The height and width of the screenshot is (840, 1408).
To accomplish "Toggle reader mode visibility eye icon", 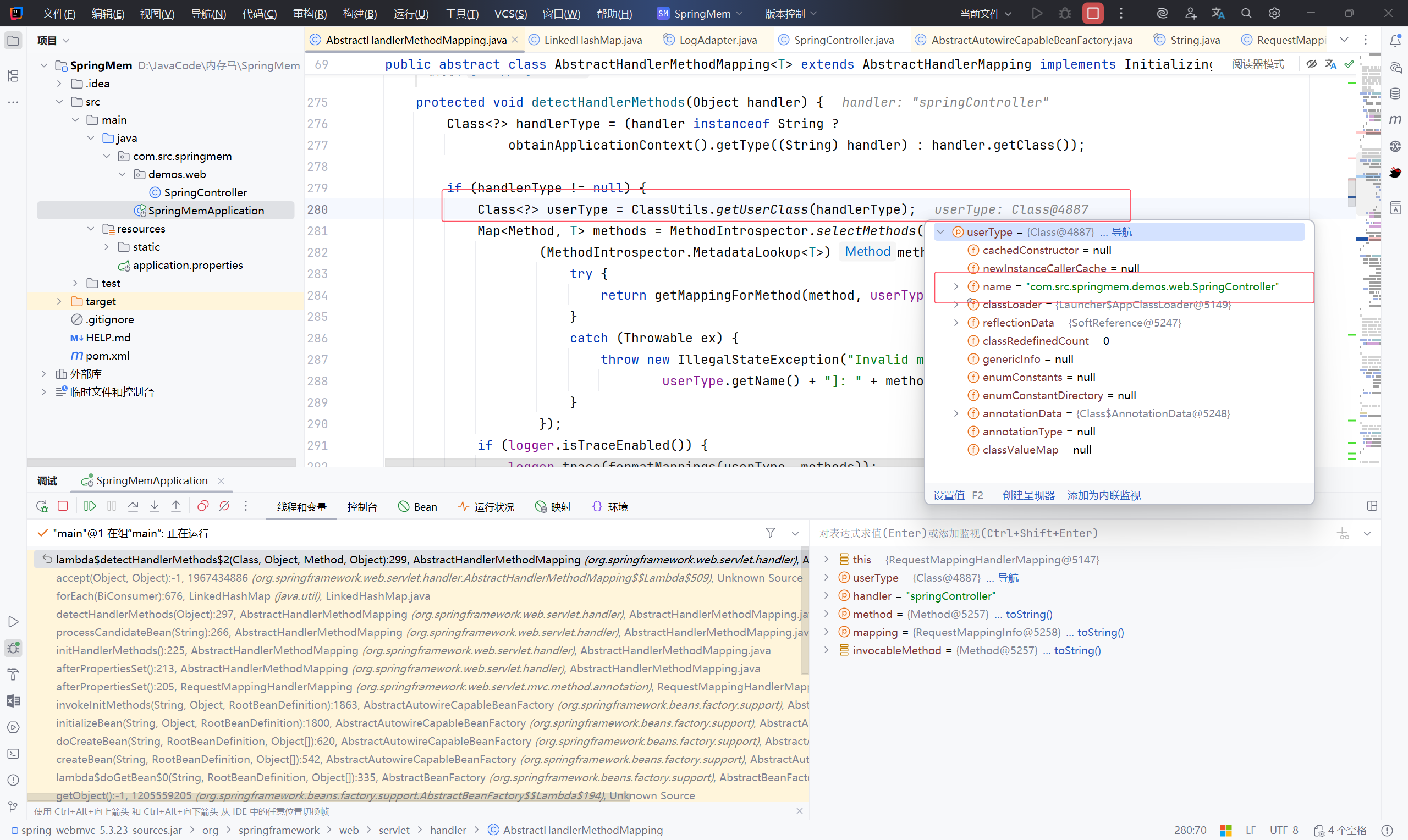I will [1311, 64].
